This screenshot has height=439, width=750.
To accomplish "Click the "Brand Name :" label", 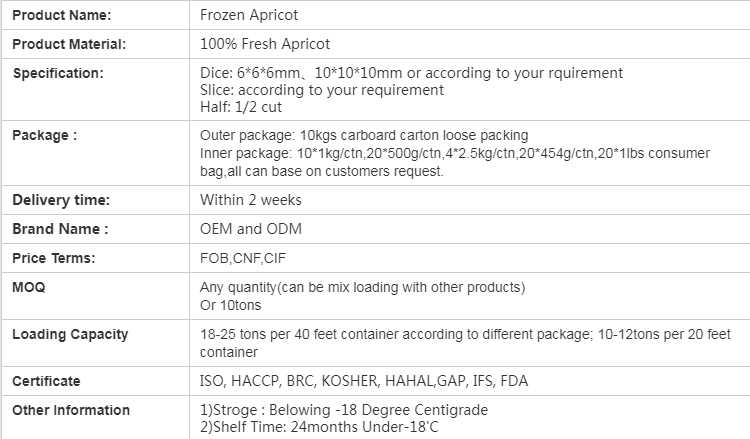I will (x=60, y=229).
